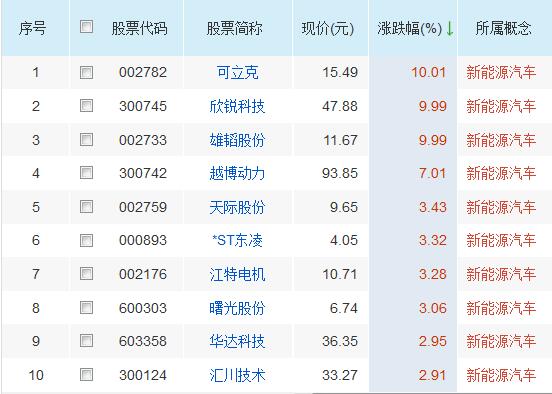Select stock code 000893
The image size is (552, 394).
click(143, 240)
